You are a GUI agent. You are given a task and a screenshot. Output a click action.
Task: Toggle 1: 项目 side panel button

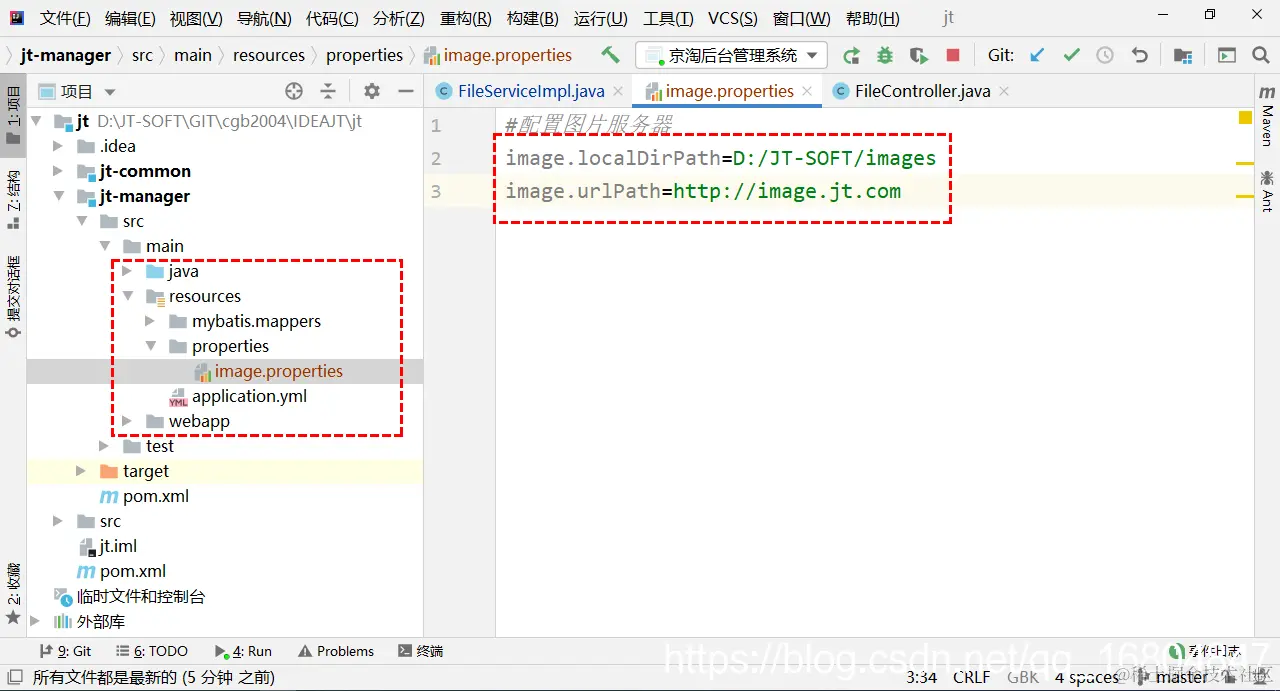[13, 113]
